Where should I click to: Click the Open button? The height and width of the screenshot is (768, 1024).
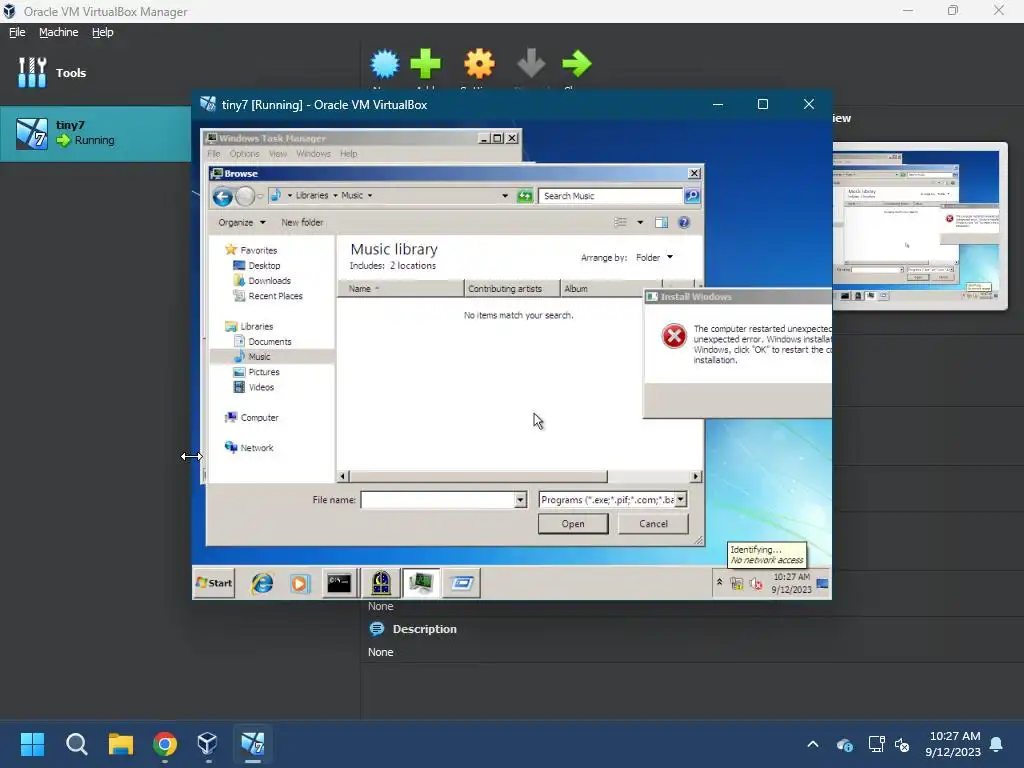573,524
